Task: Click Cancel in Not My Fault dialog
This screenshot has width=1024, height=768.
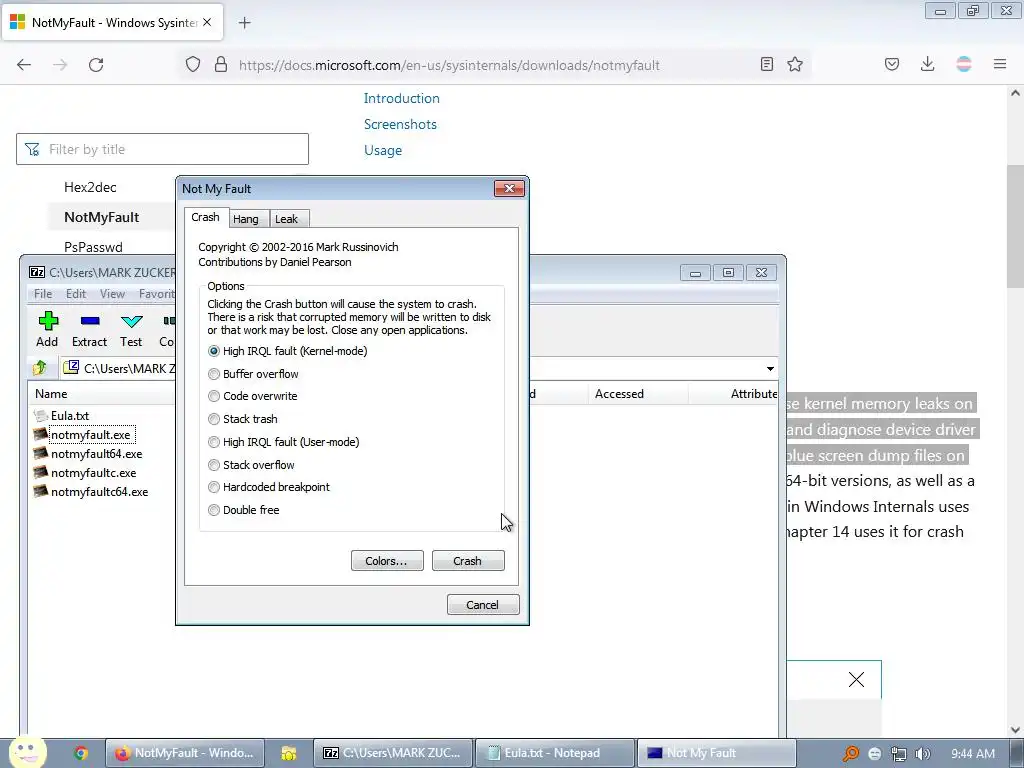Action: point(483,605)
